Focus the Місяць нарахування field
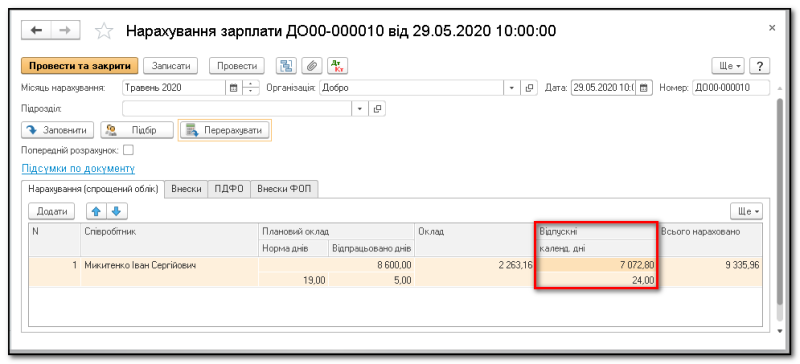Image resolution: width=800 pixels, height=364 pixels. pyautogui.click(x=174, y=88)
